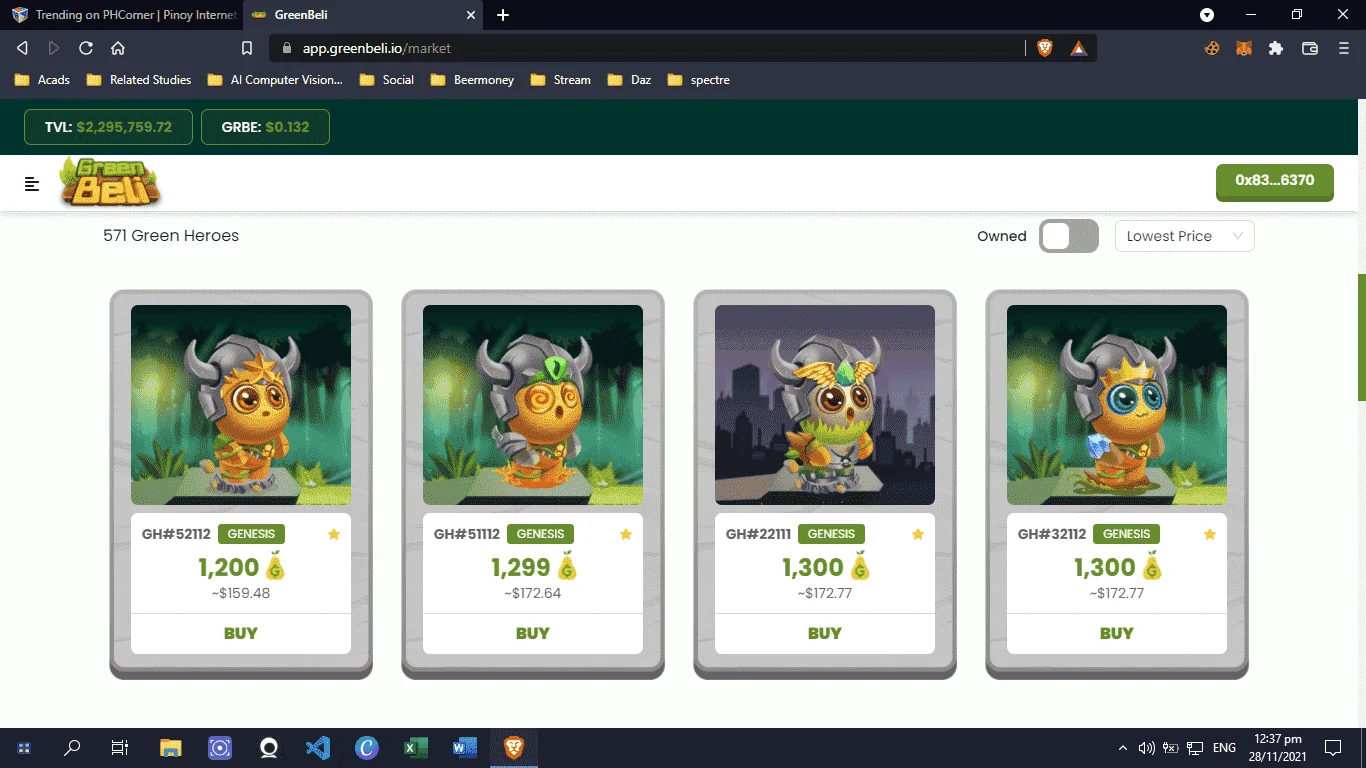Click the "571 Green Heroes" count
Viewport: 1366px width, 768px height.
(x=171, y=236)
